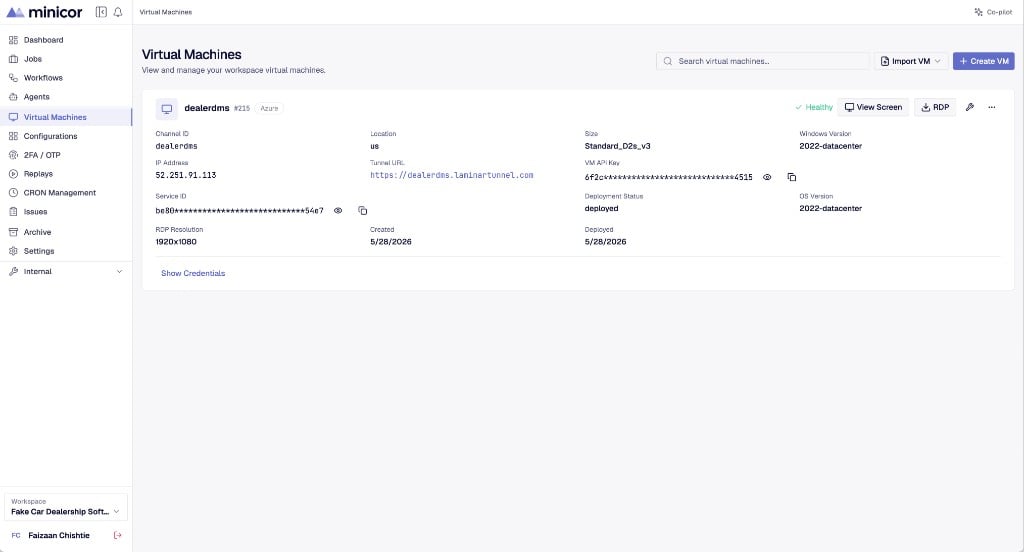The width and height of the screenshot is (1024, 552).
Task: Reveal the Service ID eye icon
Action: click(x=338, y=210)
